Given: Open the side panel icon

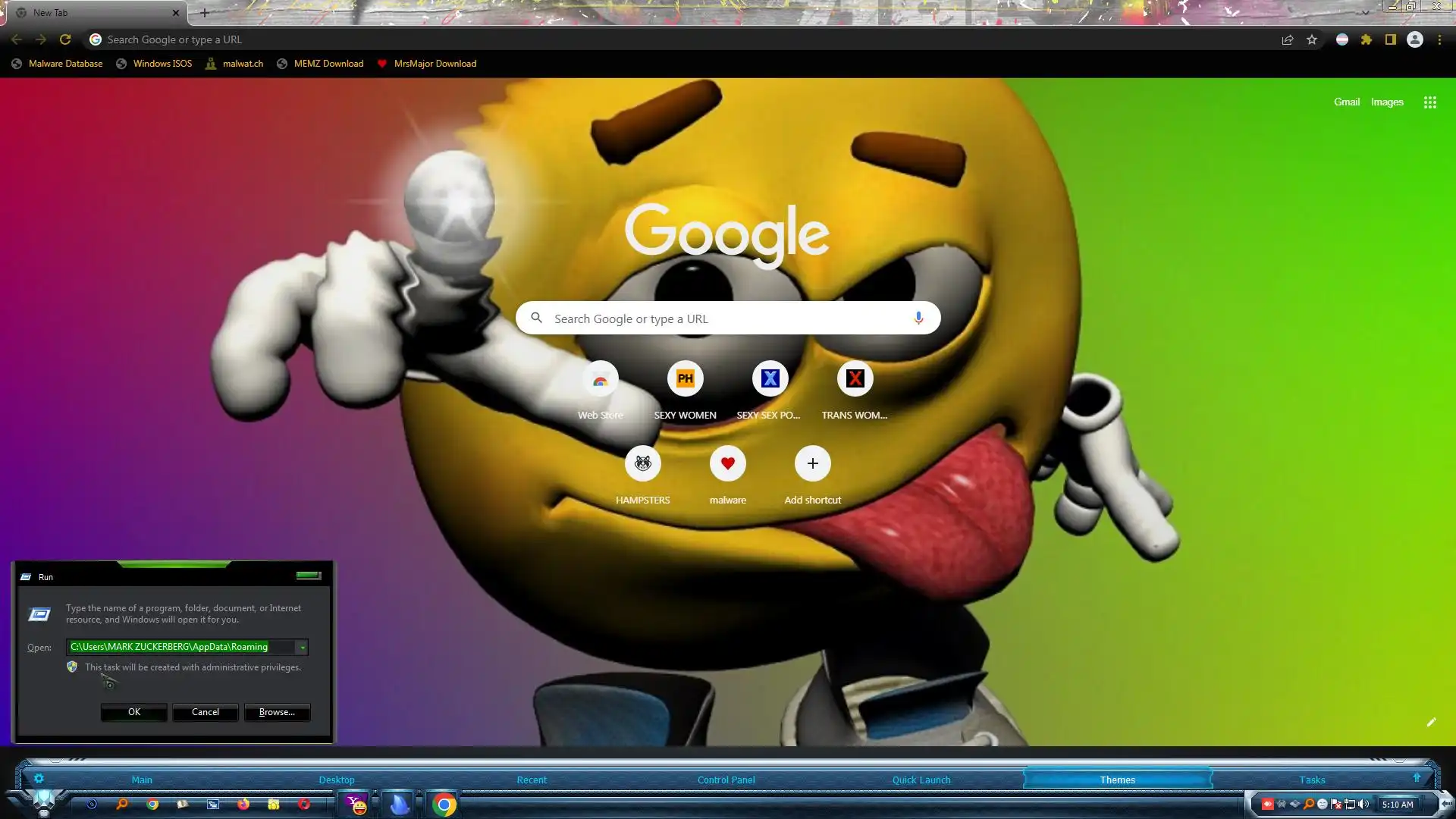Looking at the screenshot, I should point(1391,39).
